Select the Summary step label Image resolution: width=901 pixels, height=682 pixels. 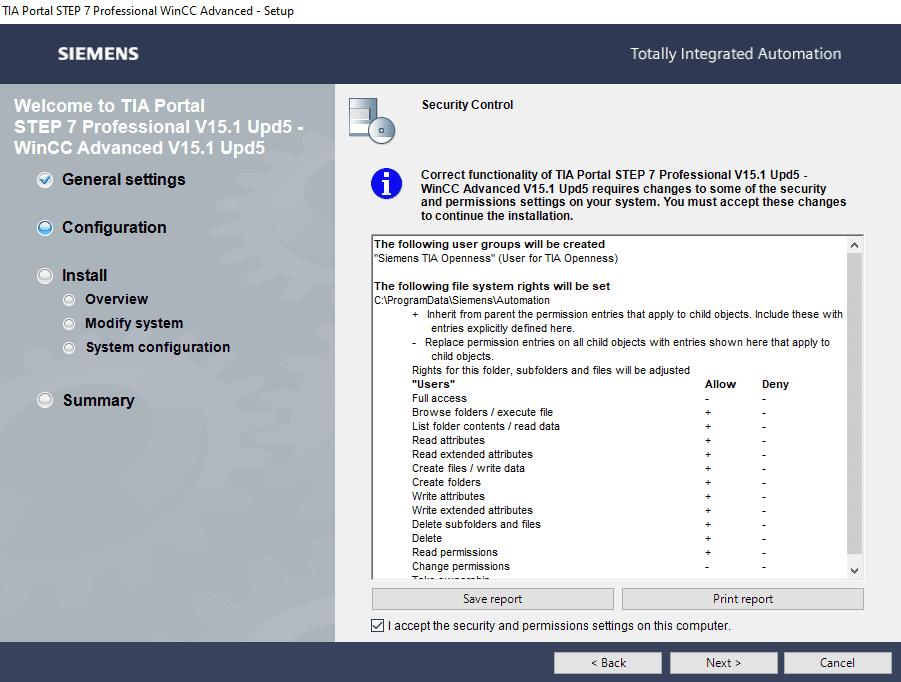[x=99, y=400]
